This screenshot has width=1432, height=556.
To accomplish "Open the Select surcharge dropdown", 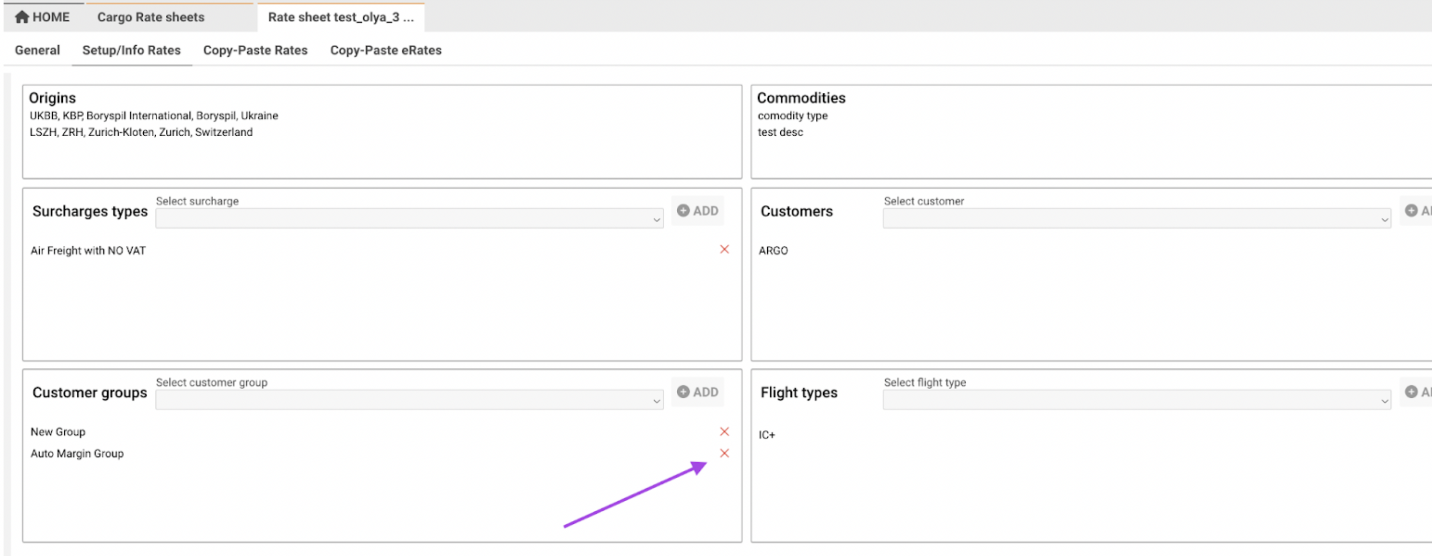I will pos(409,219).
